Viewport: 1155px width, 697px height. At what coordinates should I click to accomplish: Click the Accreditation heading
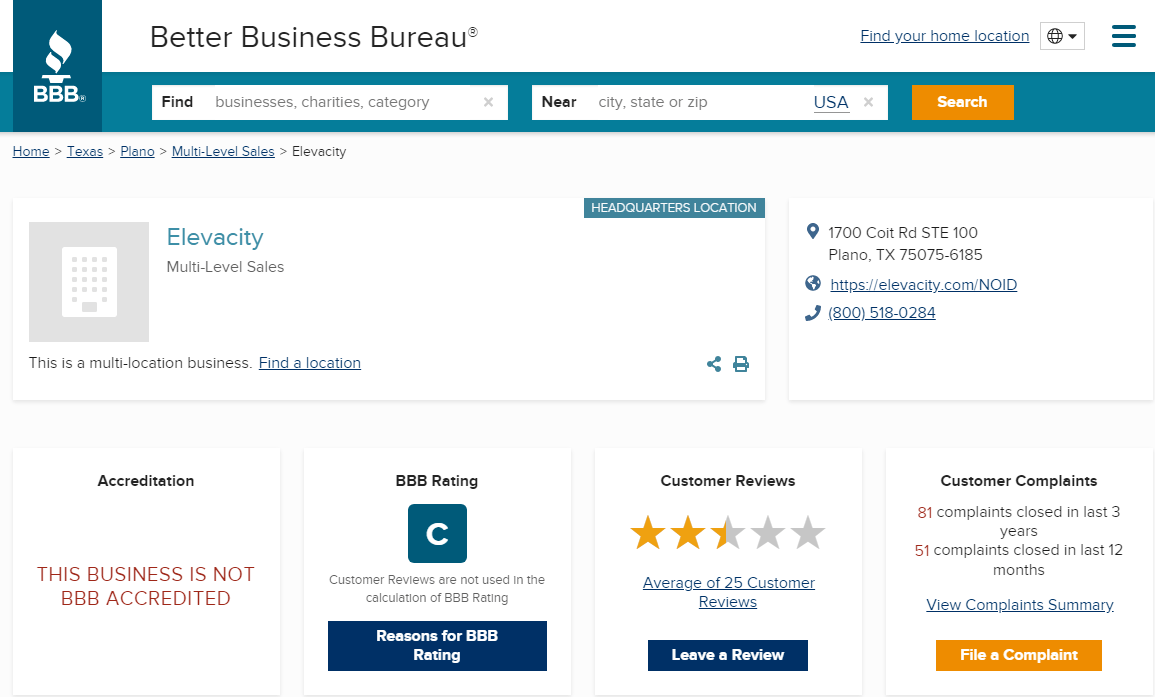pos(146,481)
